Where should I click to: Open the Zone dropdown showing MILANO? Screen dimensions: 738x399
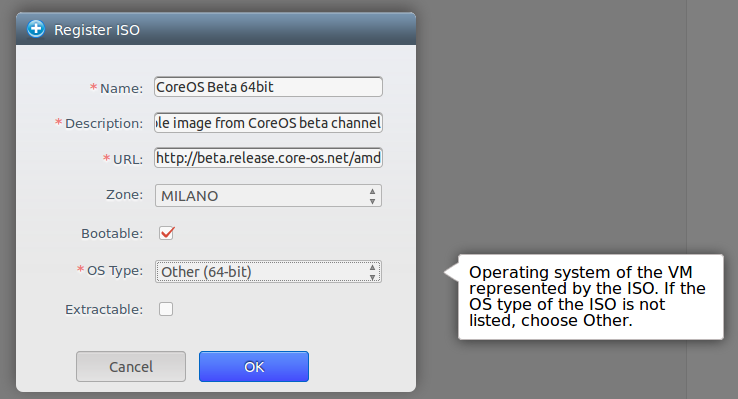coord(268,196)
